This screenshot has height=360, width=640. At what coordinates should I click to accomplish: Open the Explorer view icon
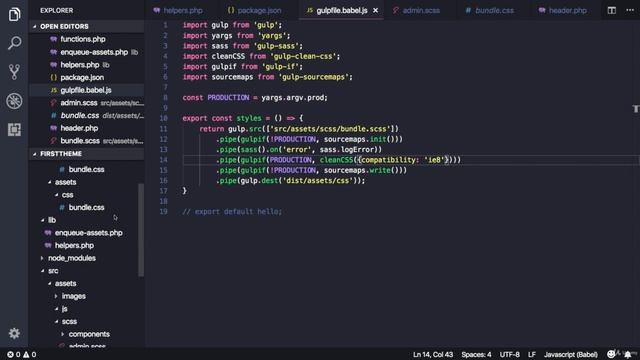[x=14, y=14]
